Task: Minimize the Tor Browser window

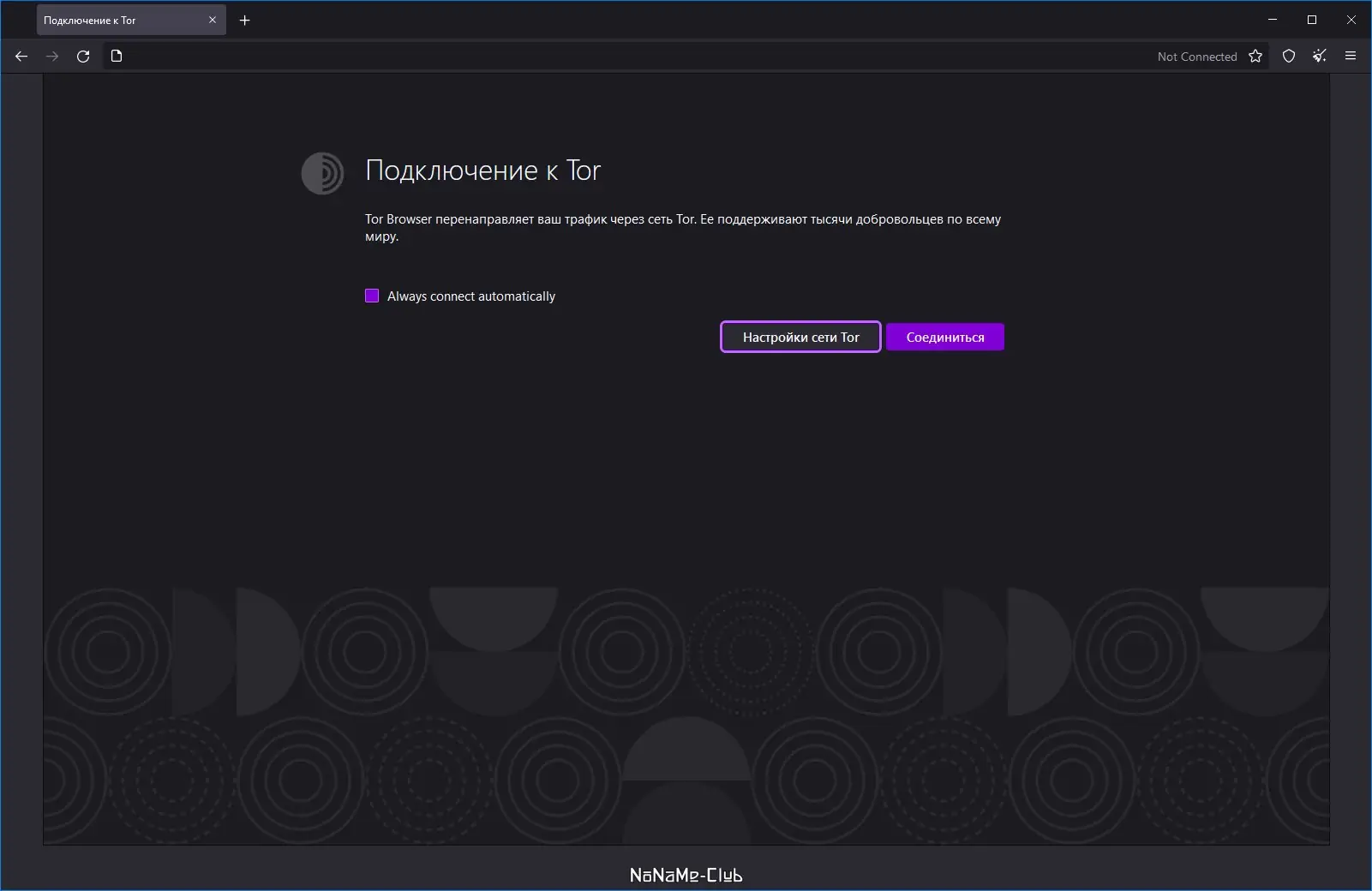Action: [1273, 20]
